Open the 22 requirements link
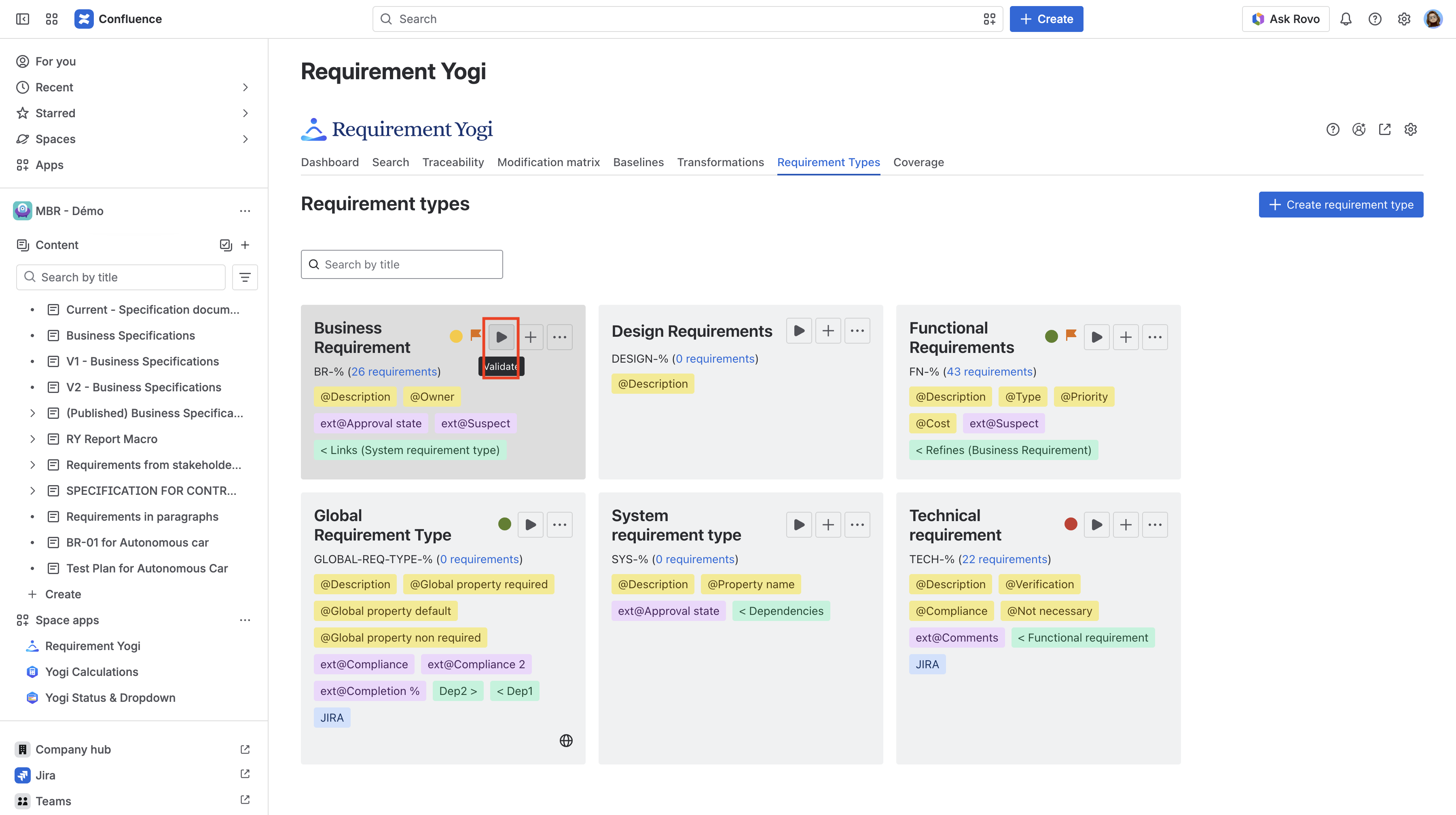 click(x=1004, y=559)
